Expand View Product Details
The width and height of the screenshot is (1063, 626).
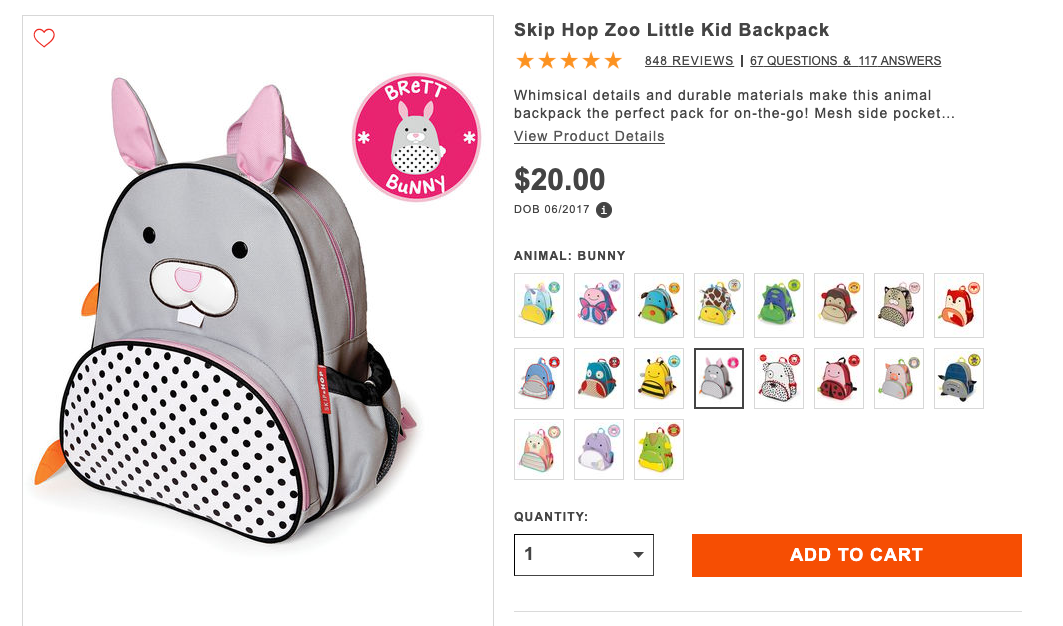coord(589,136)
